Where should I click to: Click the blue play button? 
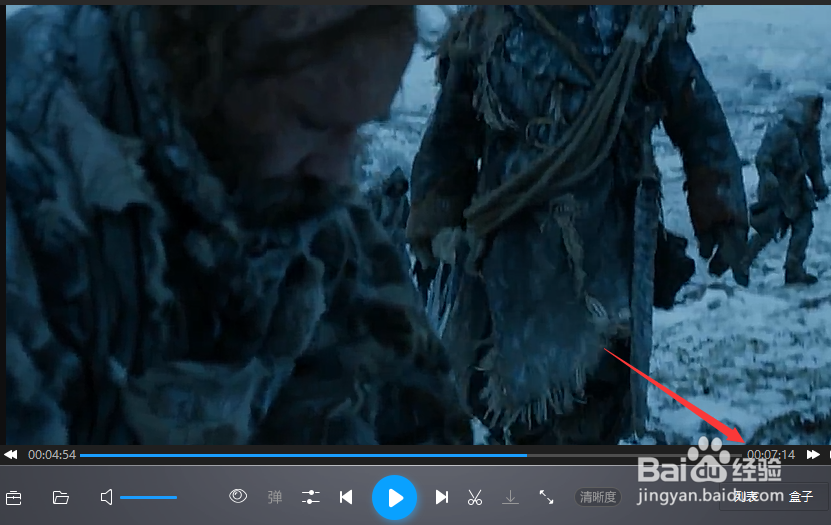click(x=394, y=497)
